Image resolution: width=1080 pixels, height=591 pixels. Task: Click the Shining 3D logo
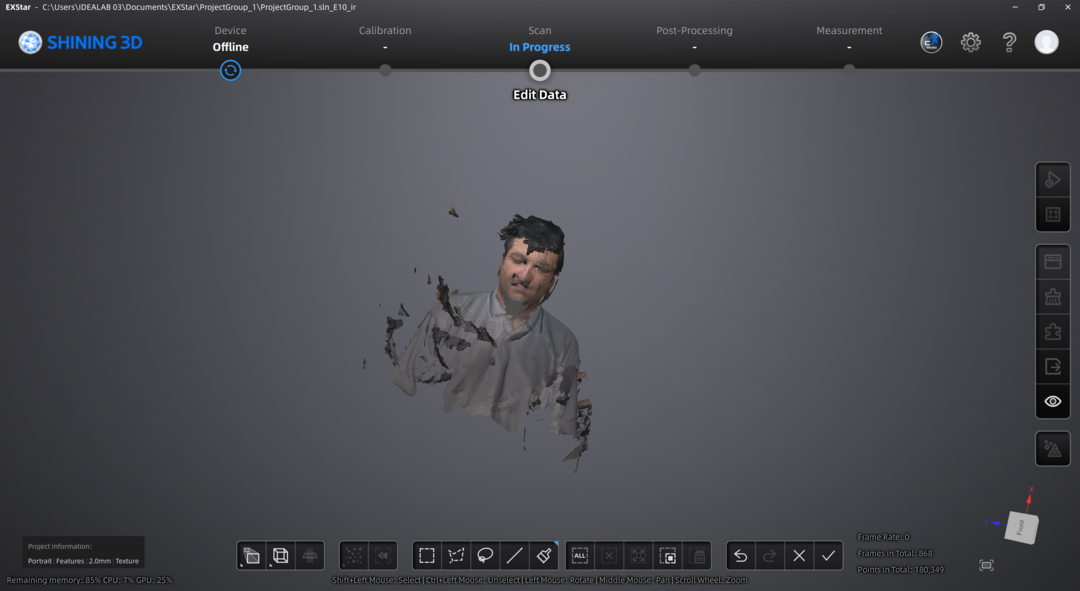pyautogui.click(x=81, y=42)
